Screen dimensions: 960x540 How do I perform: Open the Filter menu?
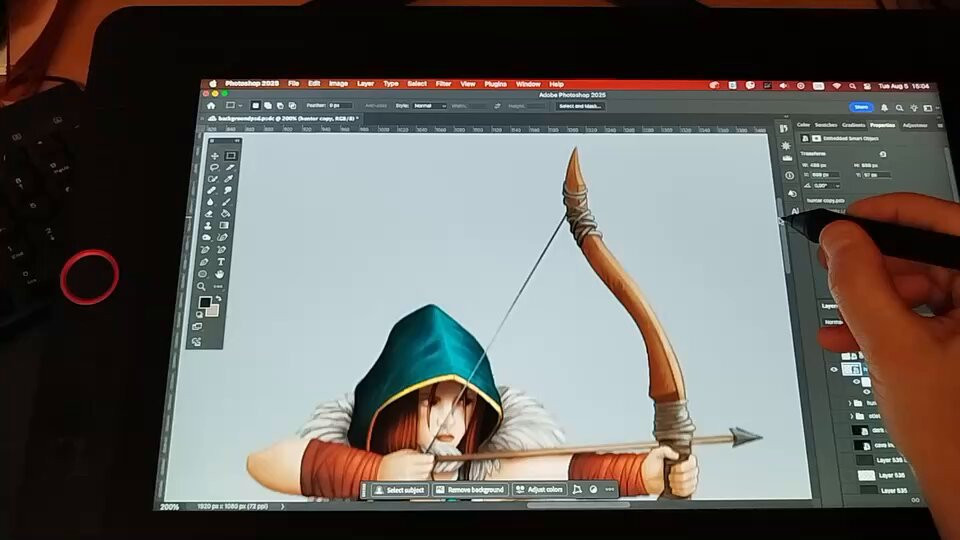point(443,84)
